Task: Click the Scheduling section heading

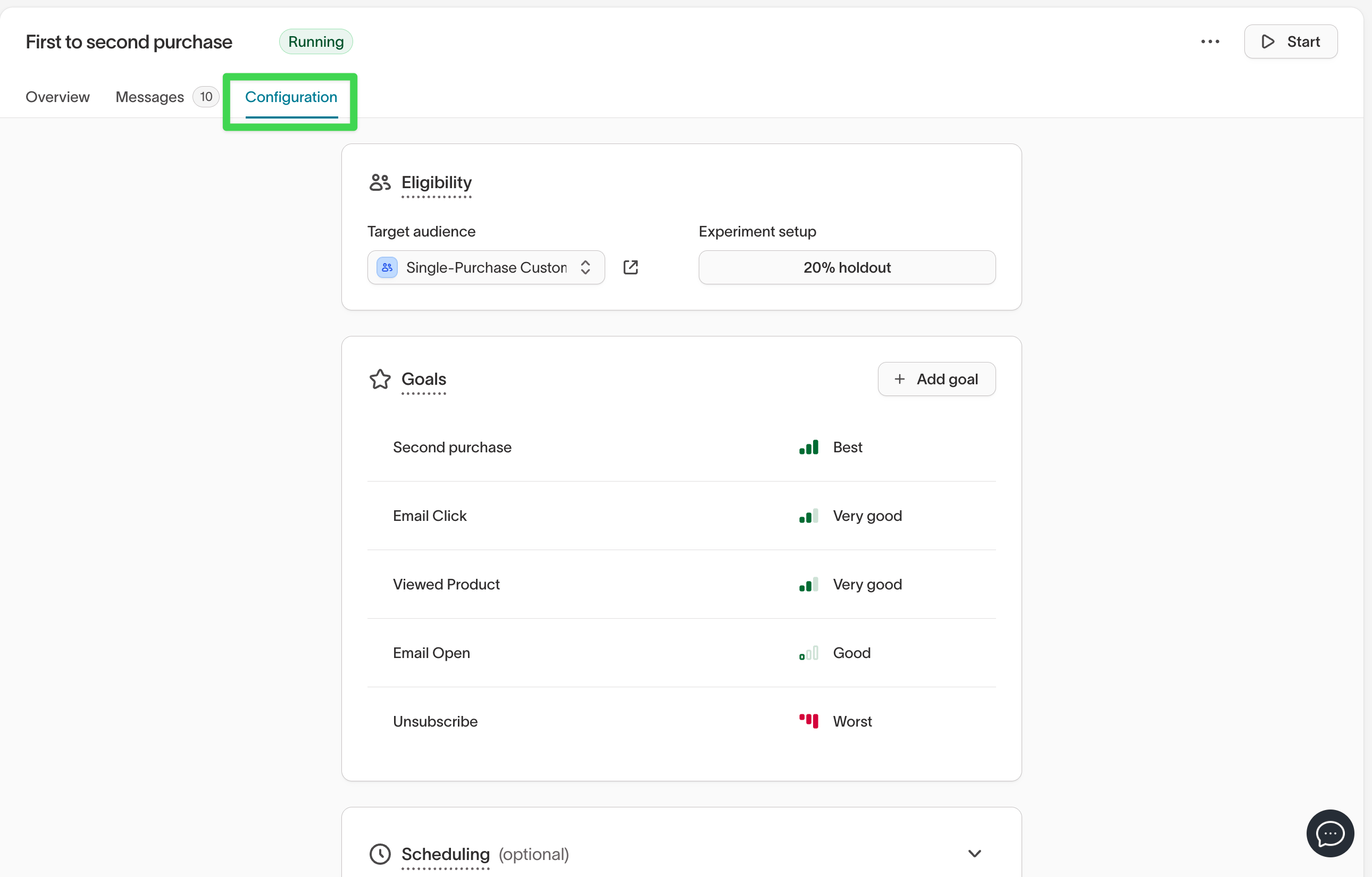Action: tap(446, 854)
